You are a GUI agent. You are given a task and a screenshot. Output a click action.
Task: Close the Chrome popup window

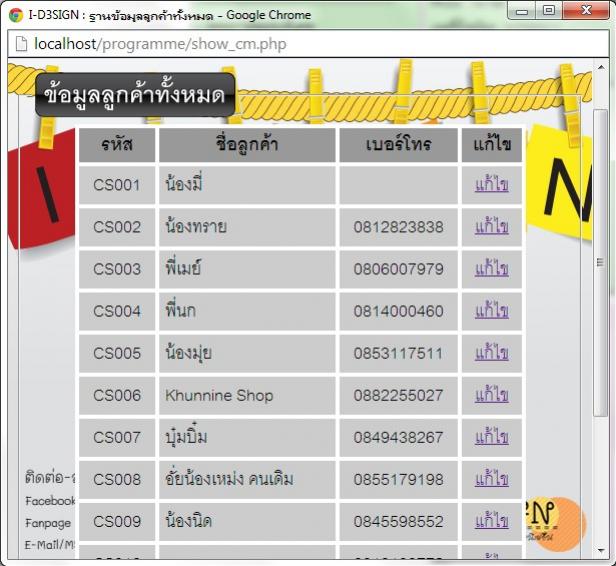click(586, 11)
